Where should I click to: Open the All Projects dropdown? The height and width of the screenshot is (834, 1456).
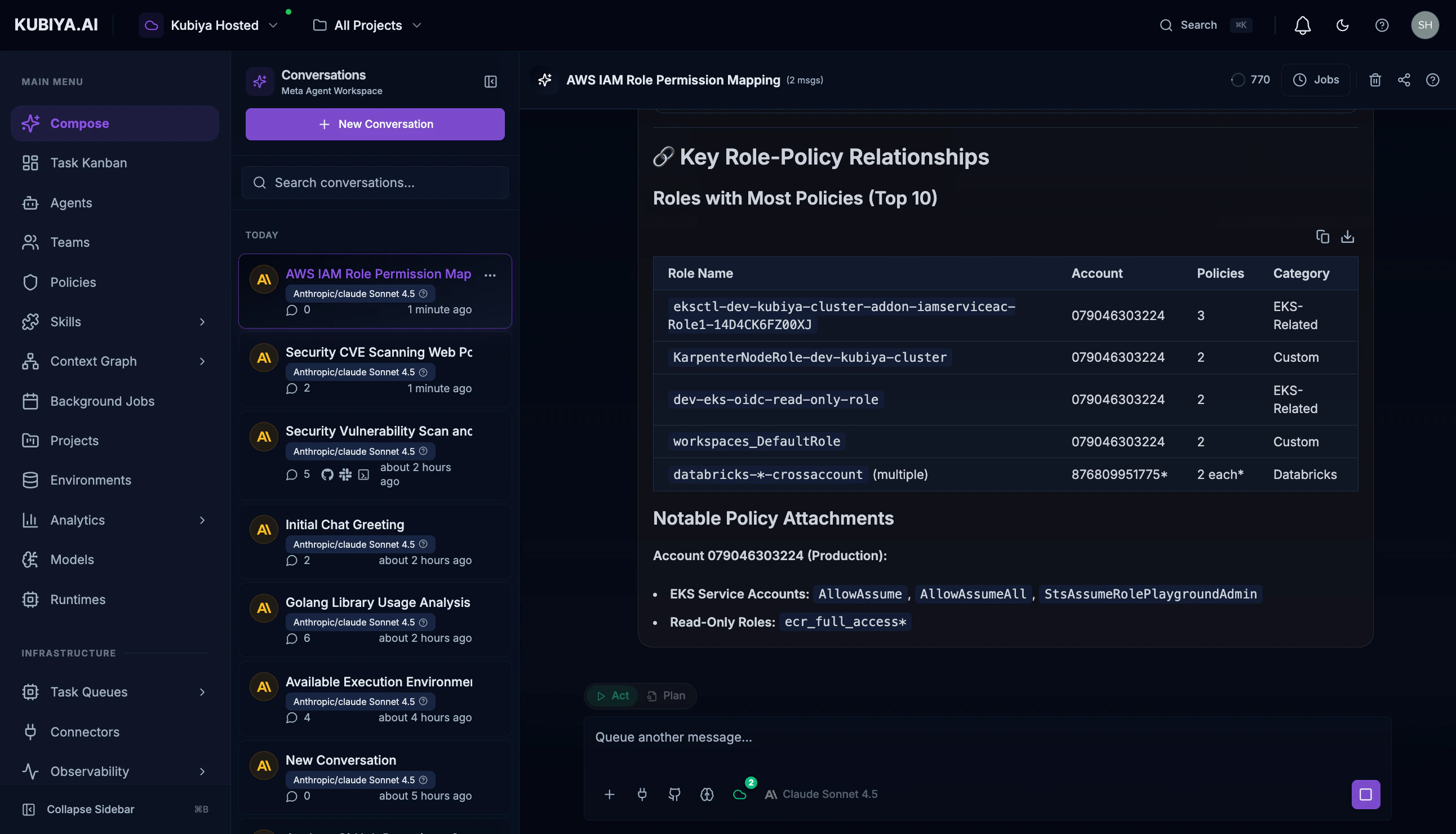point(367,25)
